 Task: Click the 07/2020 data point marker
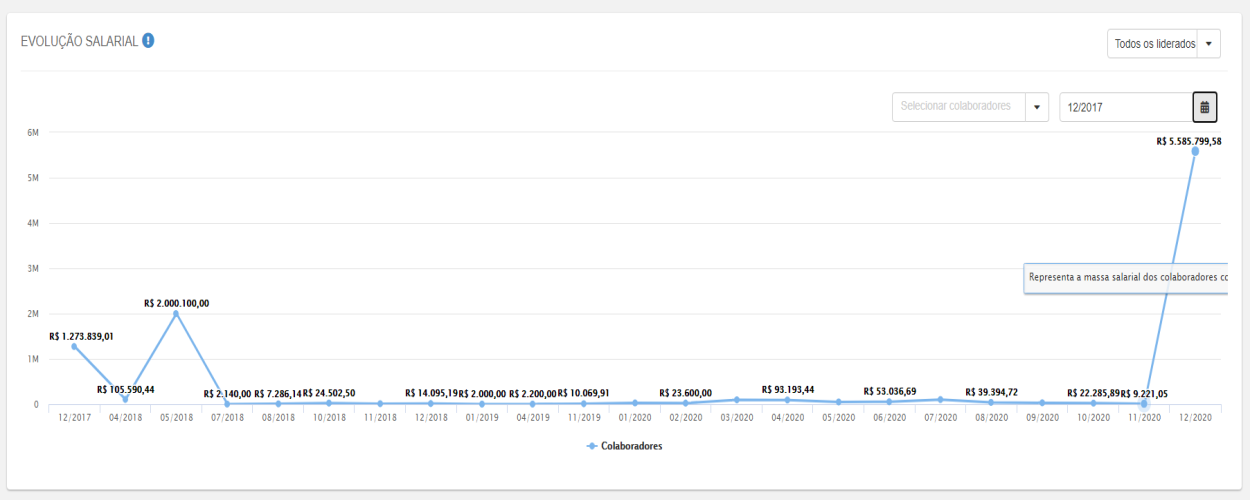(x=940, y=400)
